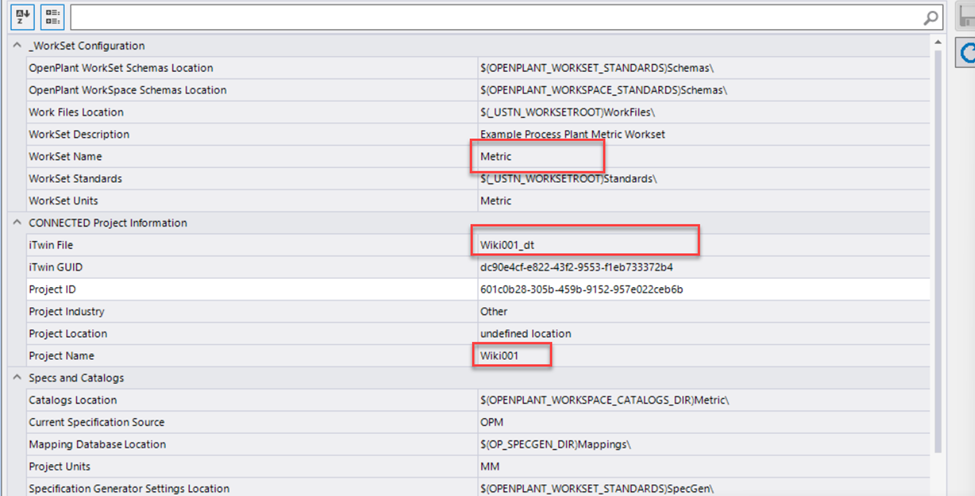
Task: Click the $(OP_SPECGEN_DIR)Mappings\ value
Action: pyautogui.click(x=555, y=444)
